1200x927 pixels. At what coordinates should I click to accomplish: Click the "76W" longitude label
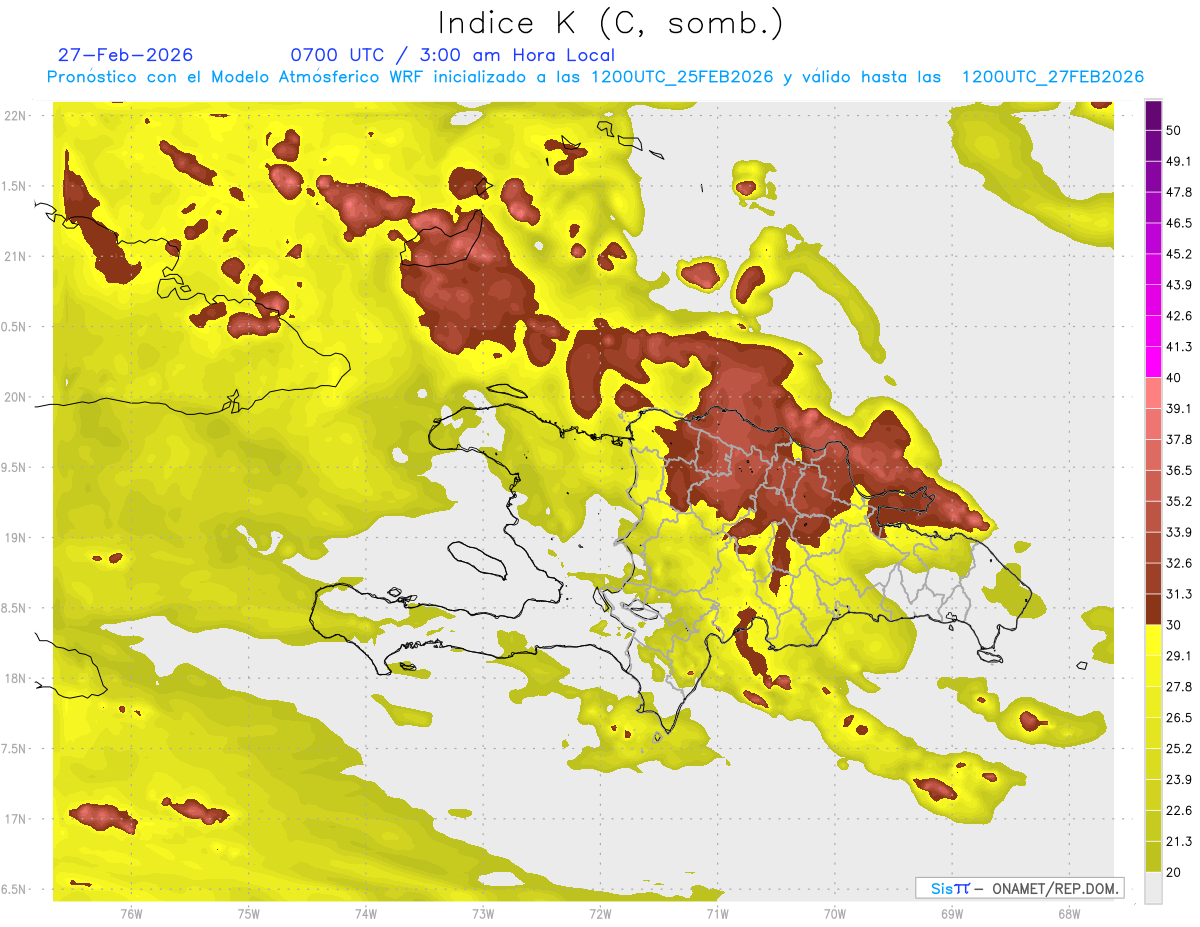[x=131, y=914]
